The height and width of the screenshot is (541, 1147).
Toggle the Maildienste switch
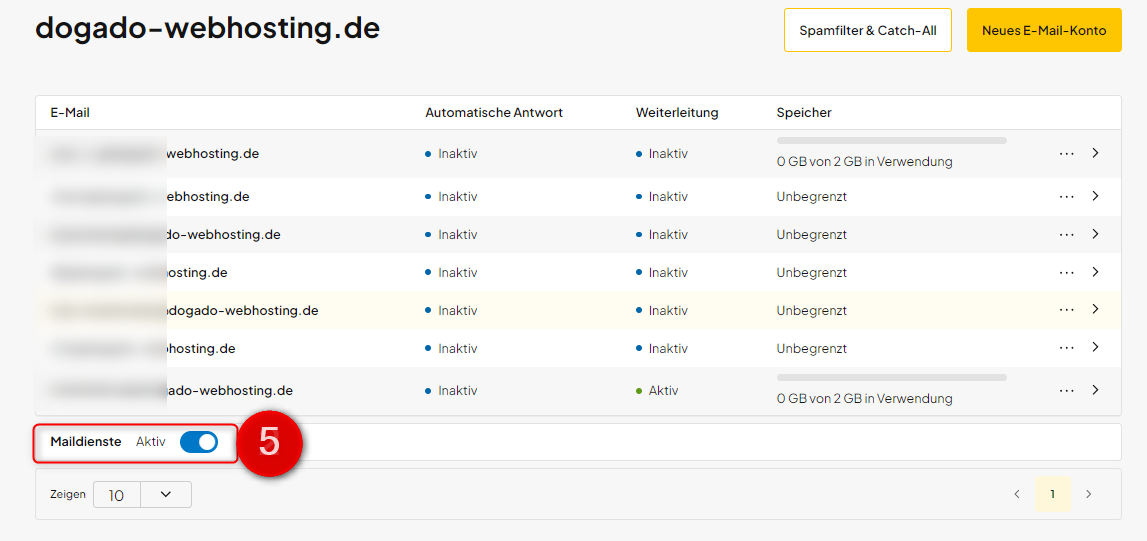click(x=199, y=442)
